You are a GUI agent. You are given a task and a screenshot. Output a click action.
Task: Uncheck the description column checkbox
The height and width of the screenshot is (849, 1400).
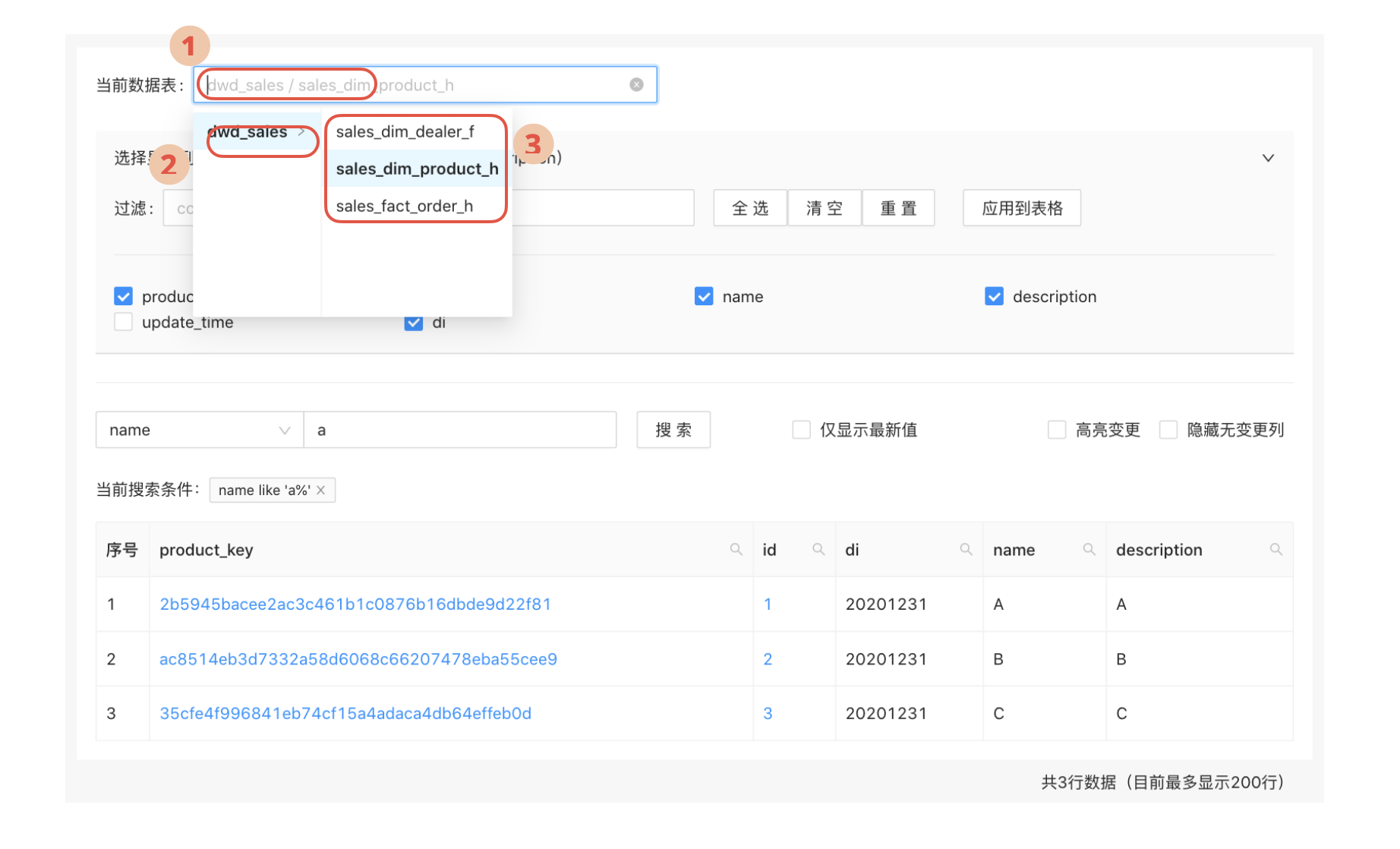(994, 296)
